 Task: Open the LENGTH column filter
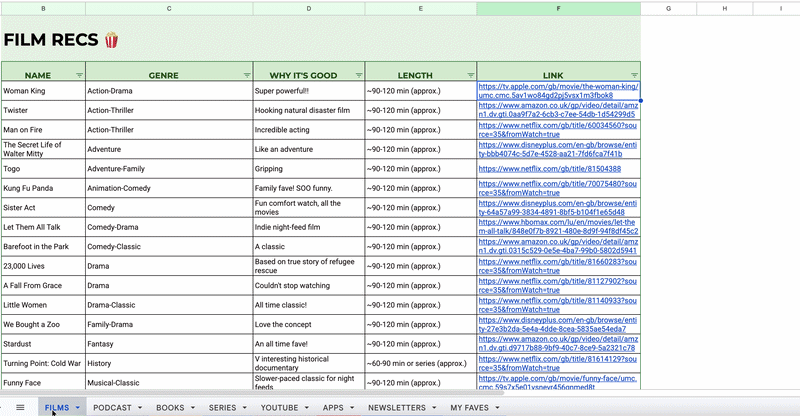pyautogui.click(x=470, y=76)
